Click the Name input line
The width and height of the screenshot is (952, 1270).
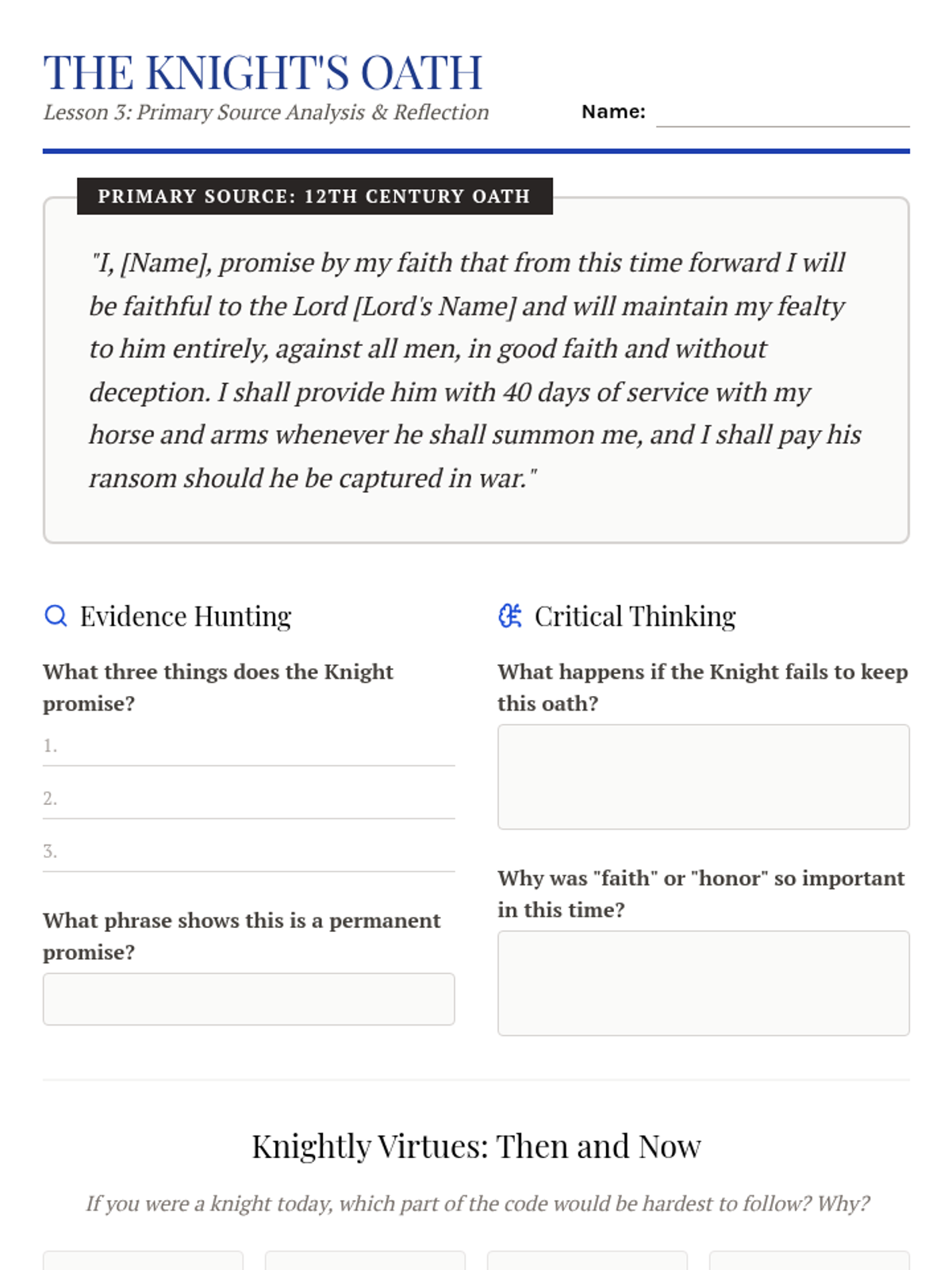coord(782,113)
